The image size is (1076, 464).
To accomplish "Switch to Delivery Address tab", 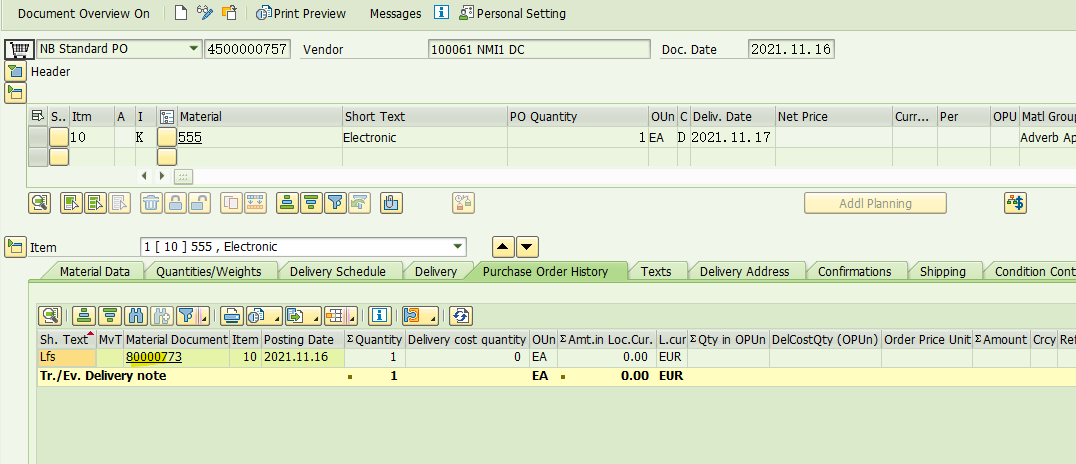I will point(745,271).
